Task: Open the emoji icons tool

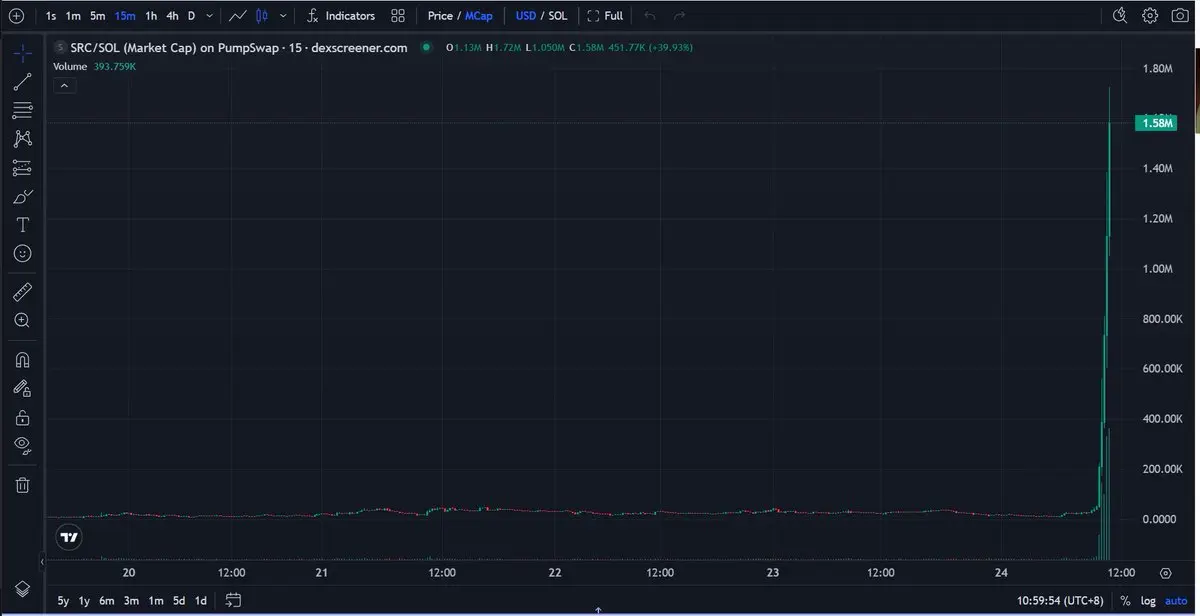Action: coord(22,254)
